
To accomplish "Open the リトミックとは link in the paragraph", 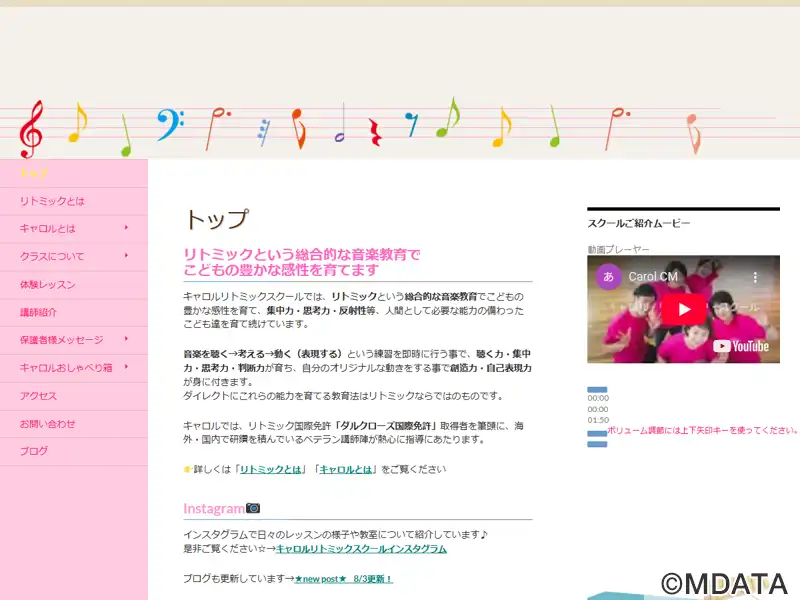I will (270, 469).
